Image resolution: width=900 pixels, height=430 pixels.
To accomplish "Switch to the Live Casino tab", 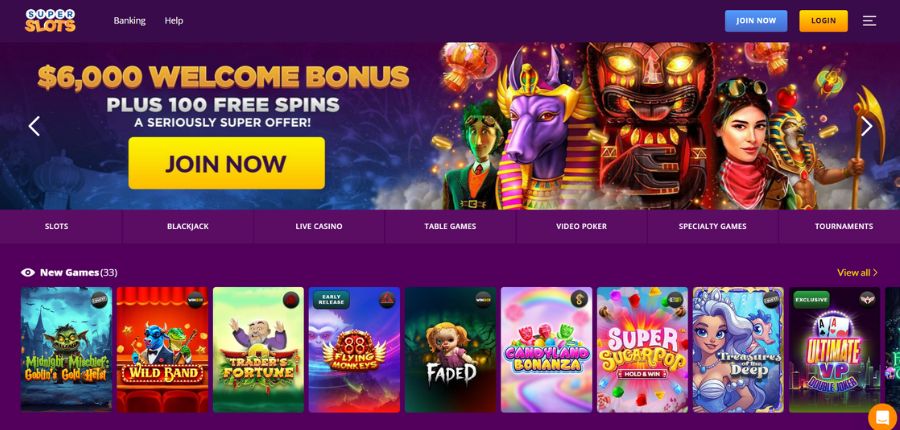I will click(319, 226).
